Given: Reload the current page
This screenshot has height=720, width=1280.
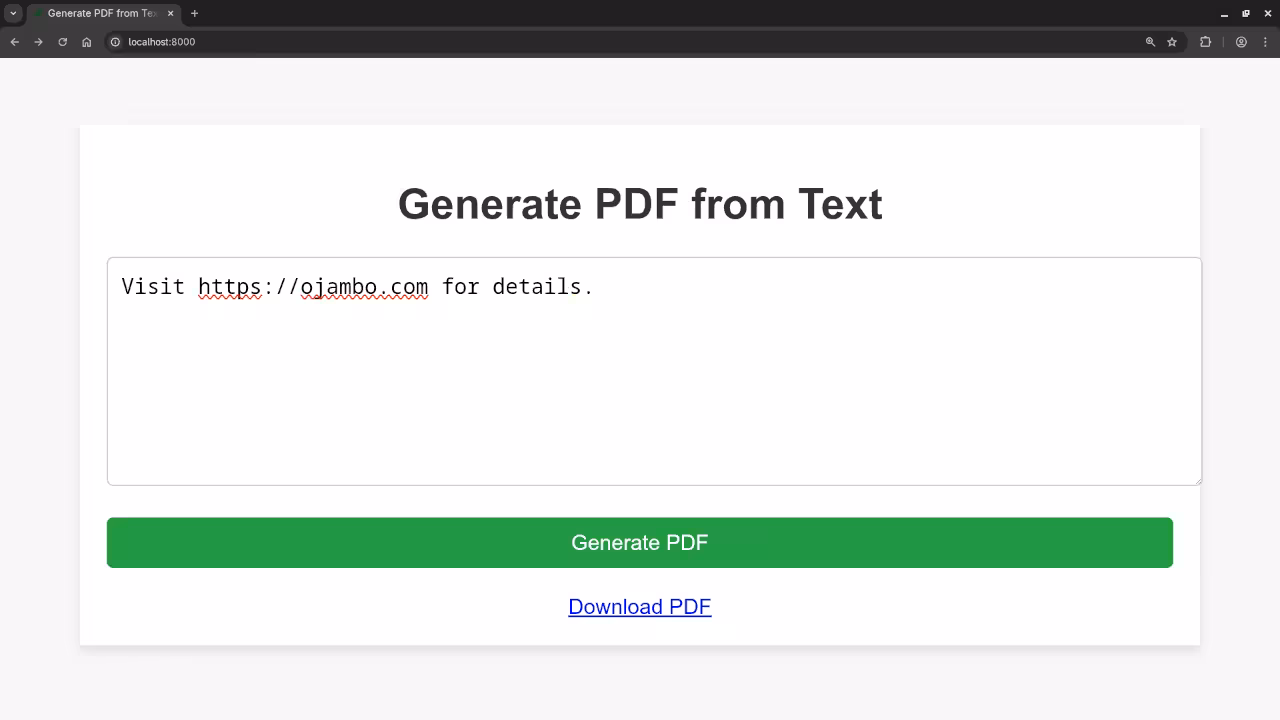Looking at the screenshot, I should (62, 42).
